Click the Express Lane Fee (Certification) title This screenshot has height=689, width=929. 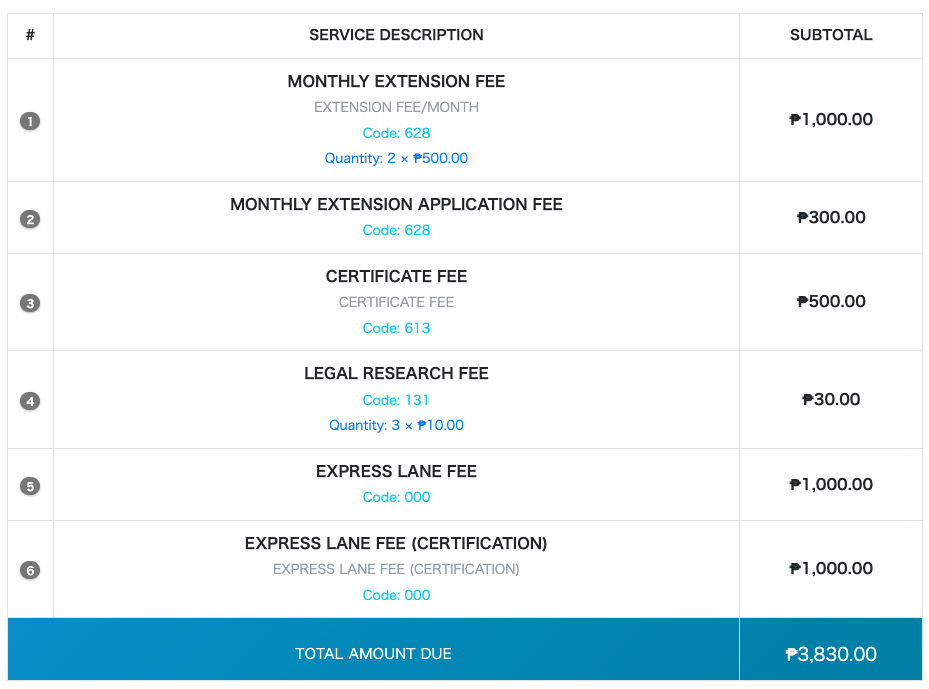point(396,544)
